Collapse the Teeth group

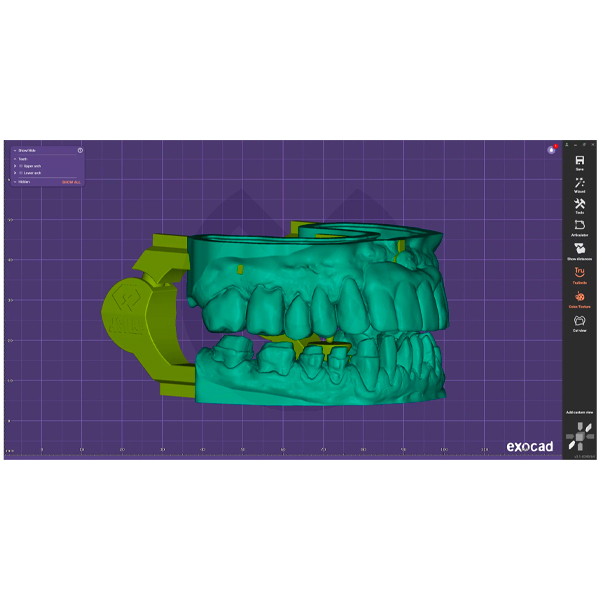[x=14, y=158]
